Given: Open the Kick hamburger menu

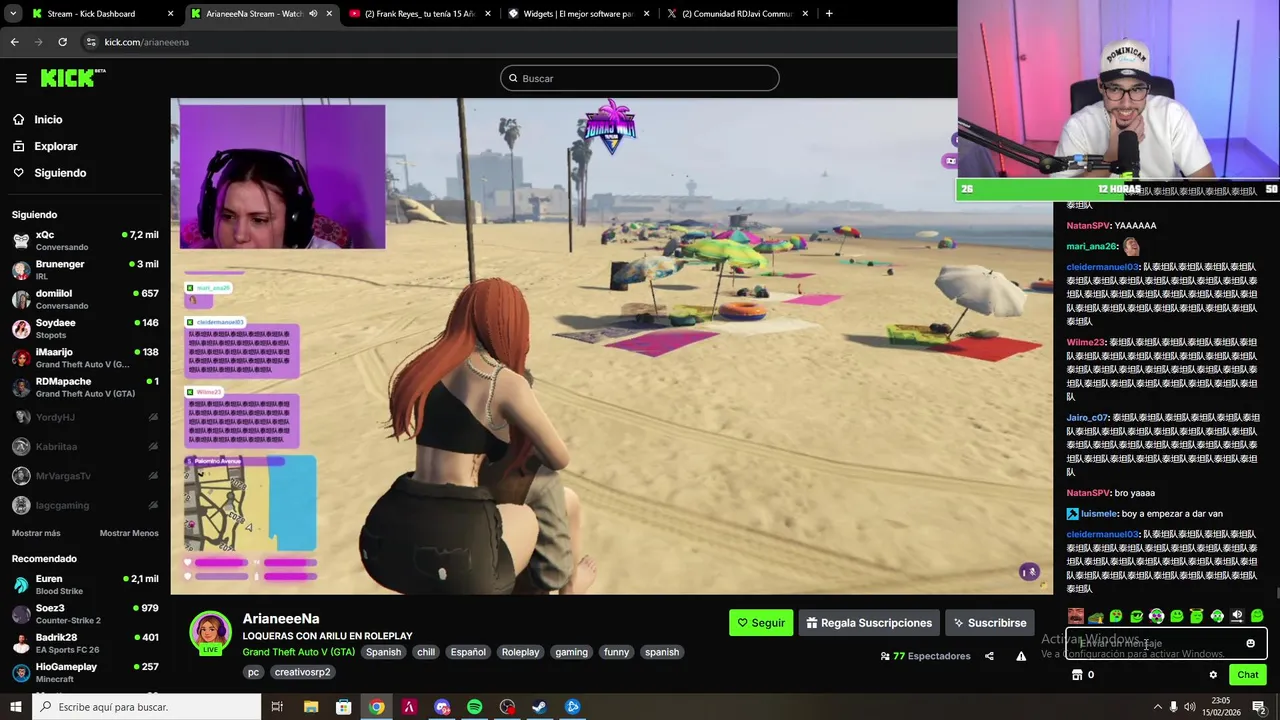Looking at the screenshot, I should tap(21, 78).
